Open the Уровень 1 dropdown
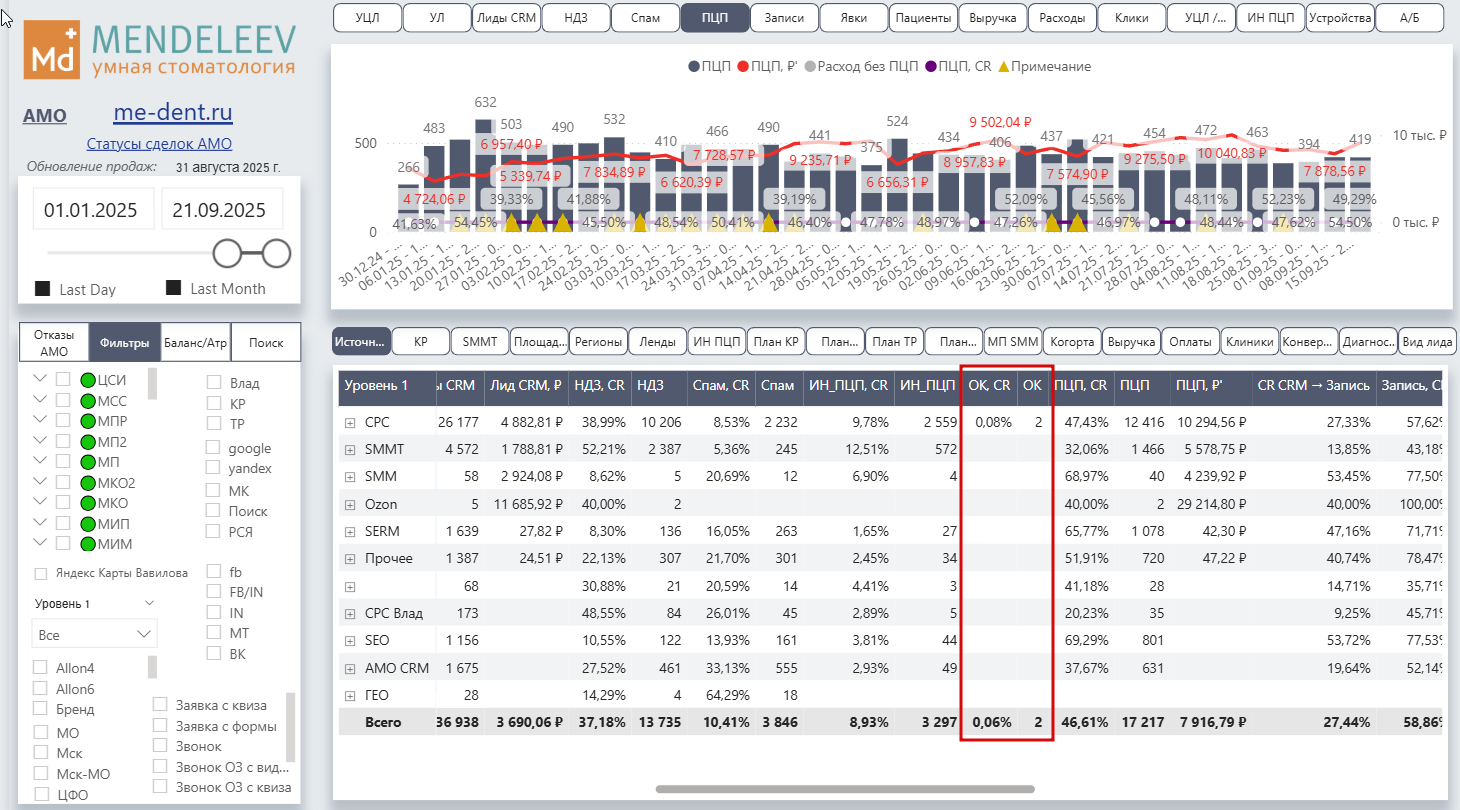The height and width of the screenshot is (810, 1460). [94, 603]
